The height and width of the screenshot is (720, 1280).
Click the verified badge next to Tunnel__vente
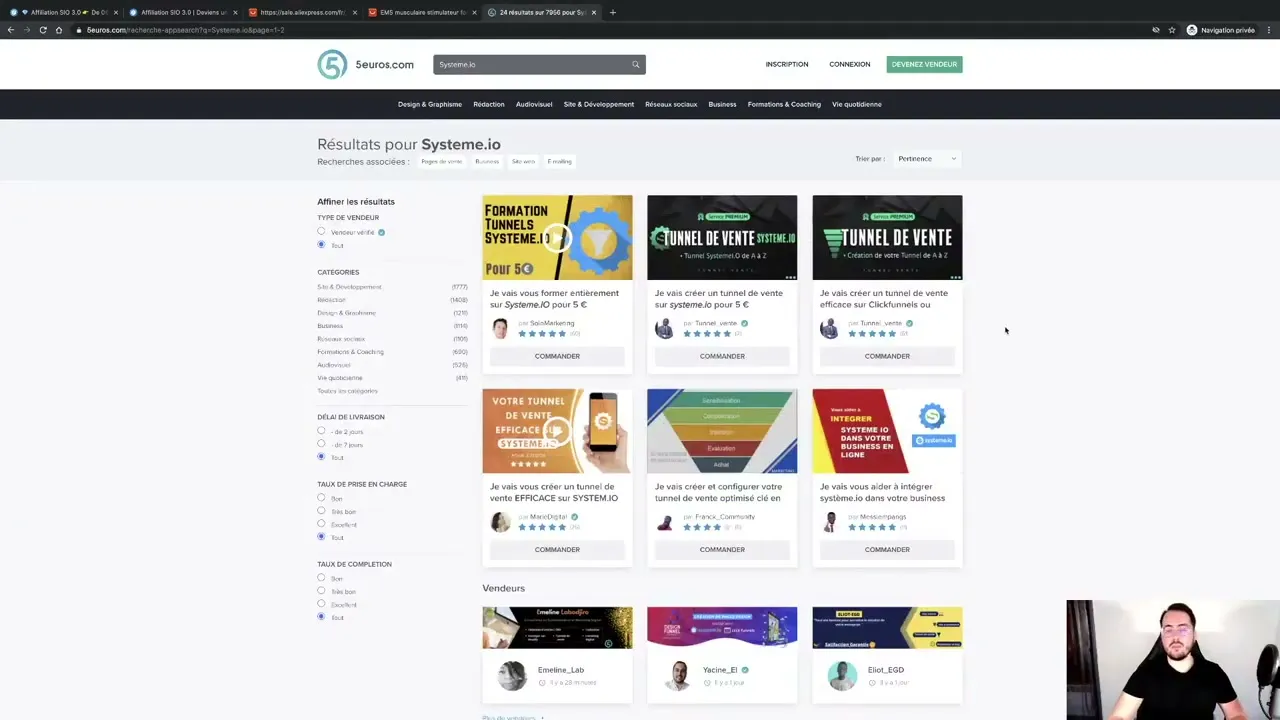tap(744, 323)
